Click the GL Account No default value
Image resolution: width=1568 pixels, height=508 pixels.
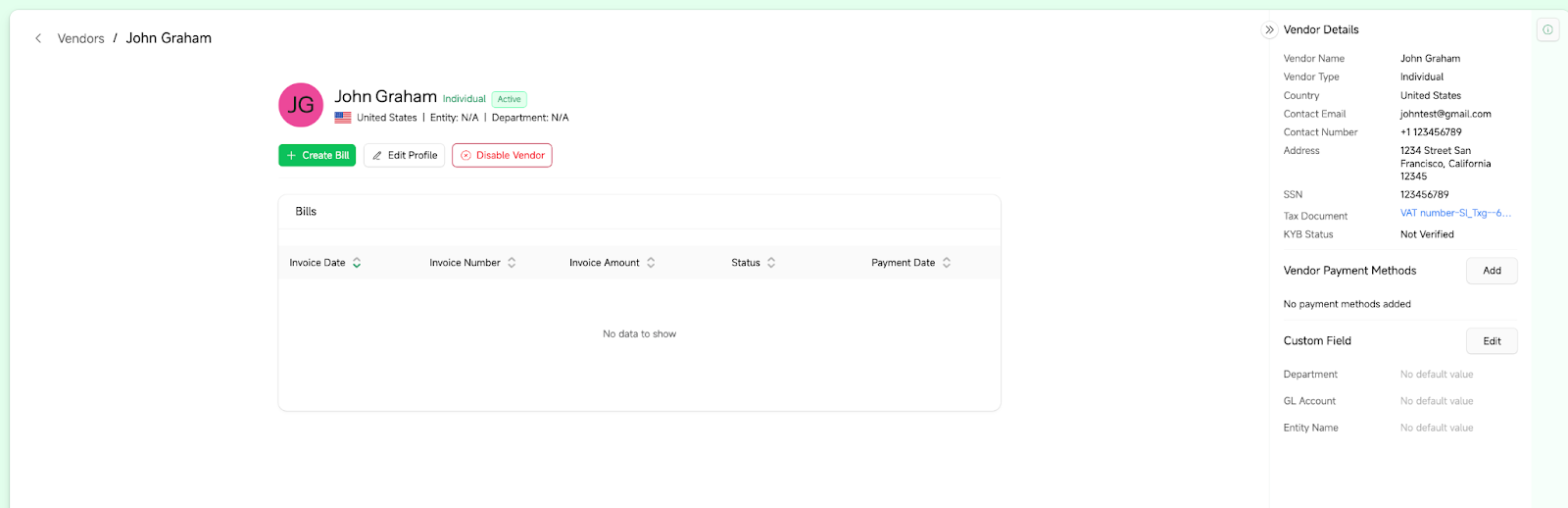point(1437,401)
